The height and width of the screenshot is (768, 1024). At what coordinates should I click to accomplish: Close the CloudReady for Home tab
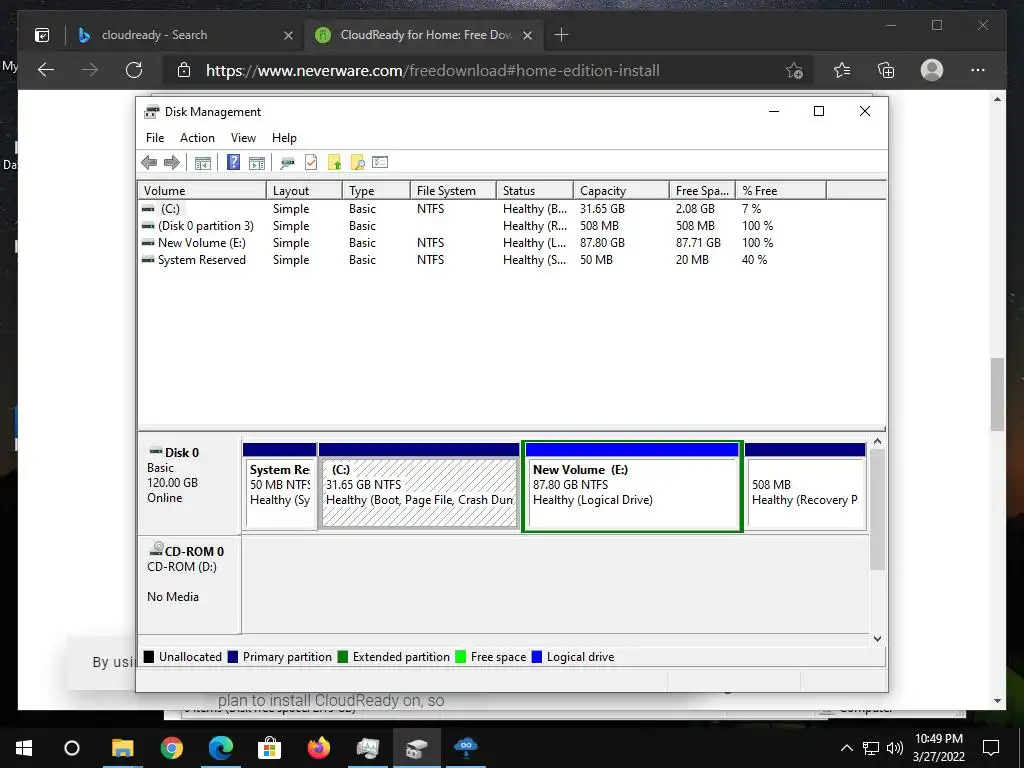(528, 35)
